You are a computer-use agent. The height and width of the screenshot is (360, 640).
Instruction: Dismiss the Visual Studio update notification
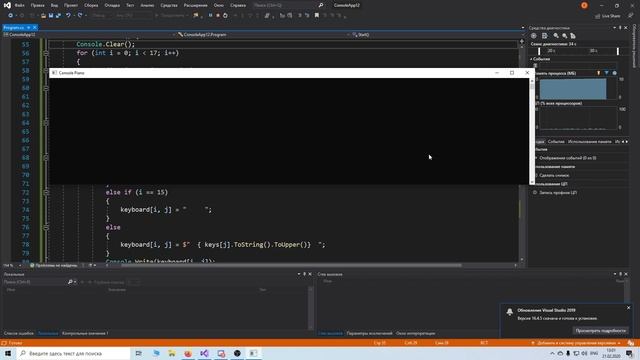[629, 308]
